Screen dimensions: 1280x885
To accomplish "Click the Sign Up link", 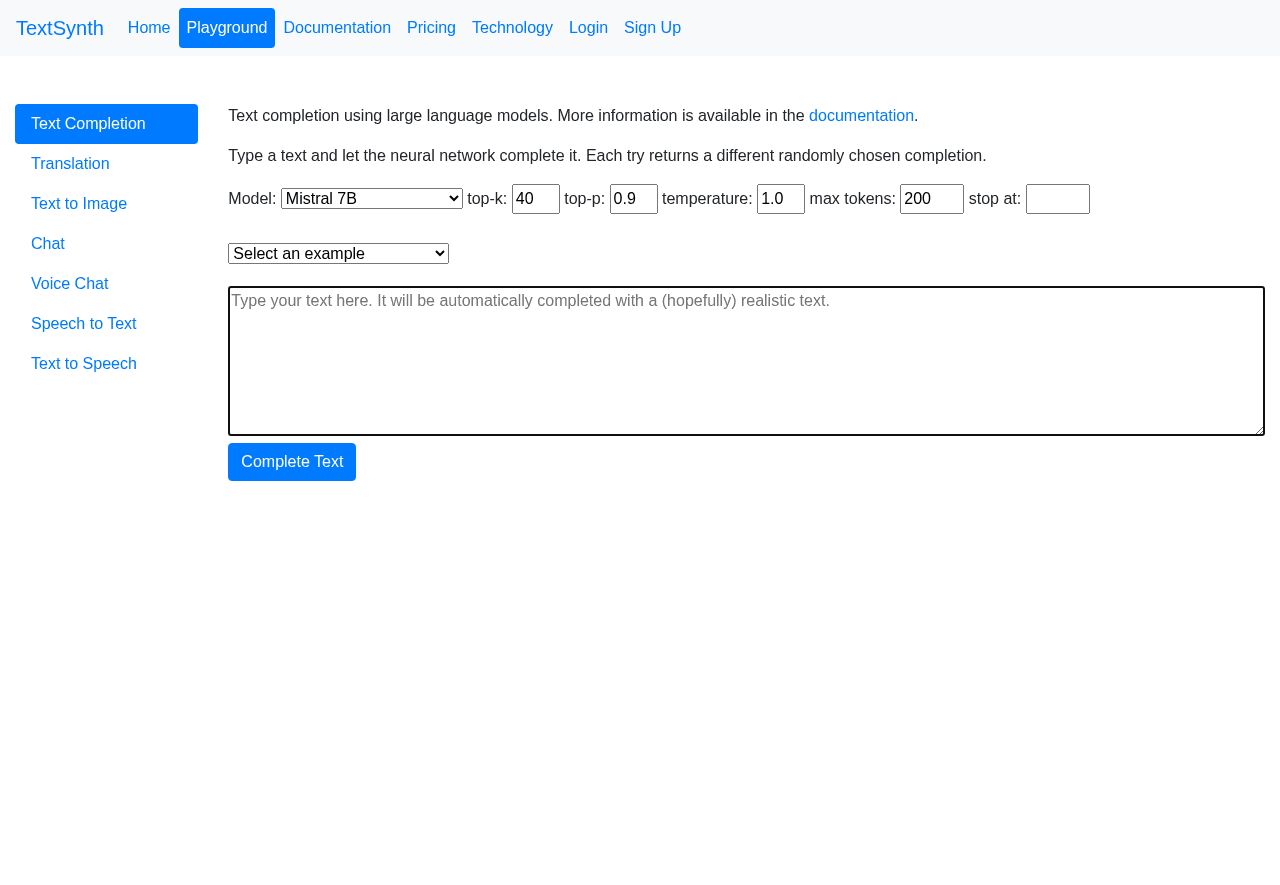I will click(652, 25).
